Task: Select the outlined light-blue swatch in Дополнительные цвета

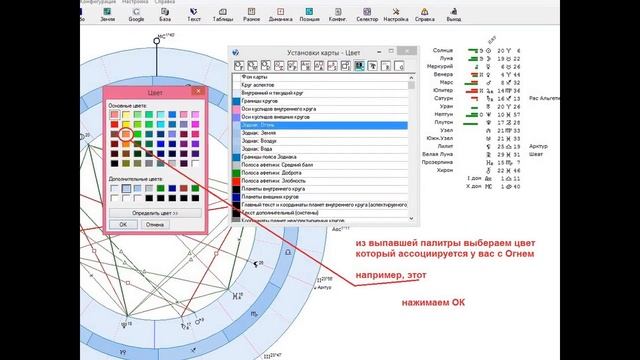Action: point(126,188)
